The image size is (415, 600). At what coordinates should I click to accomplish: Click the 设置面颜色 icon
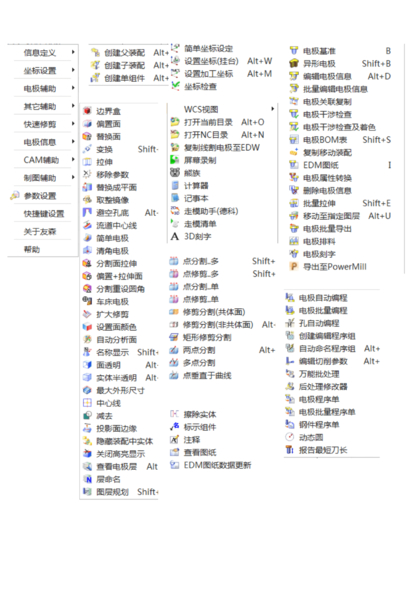click(88, 327)
